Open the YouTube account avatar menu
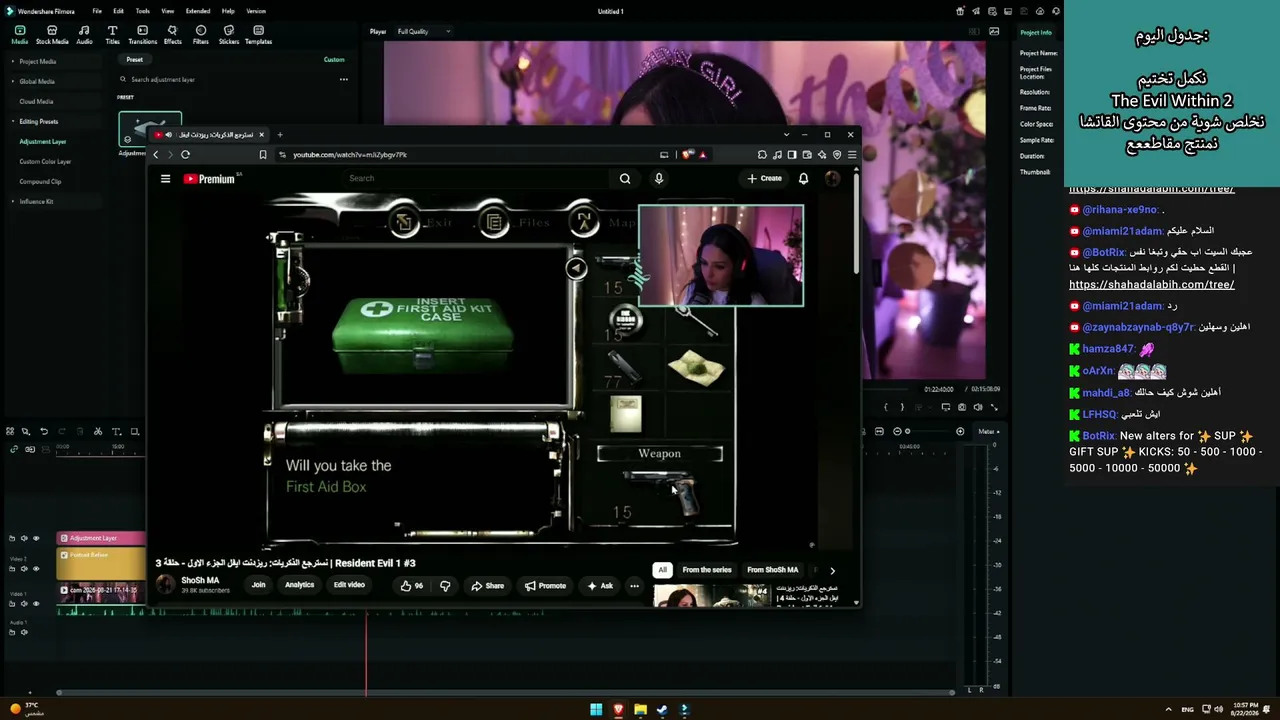The height and width of the screenshot is (720, 1280). point(832,178)
